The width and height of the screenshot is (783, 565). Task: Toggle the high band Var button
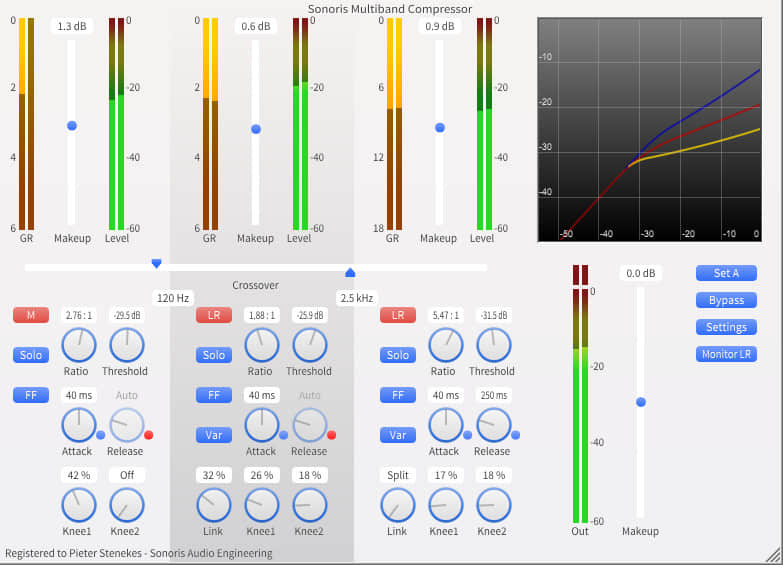(x=397, y=435)
